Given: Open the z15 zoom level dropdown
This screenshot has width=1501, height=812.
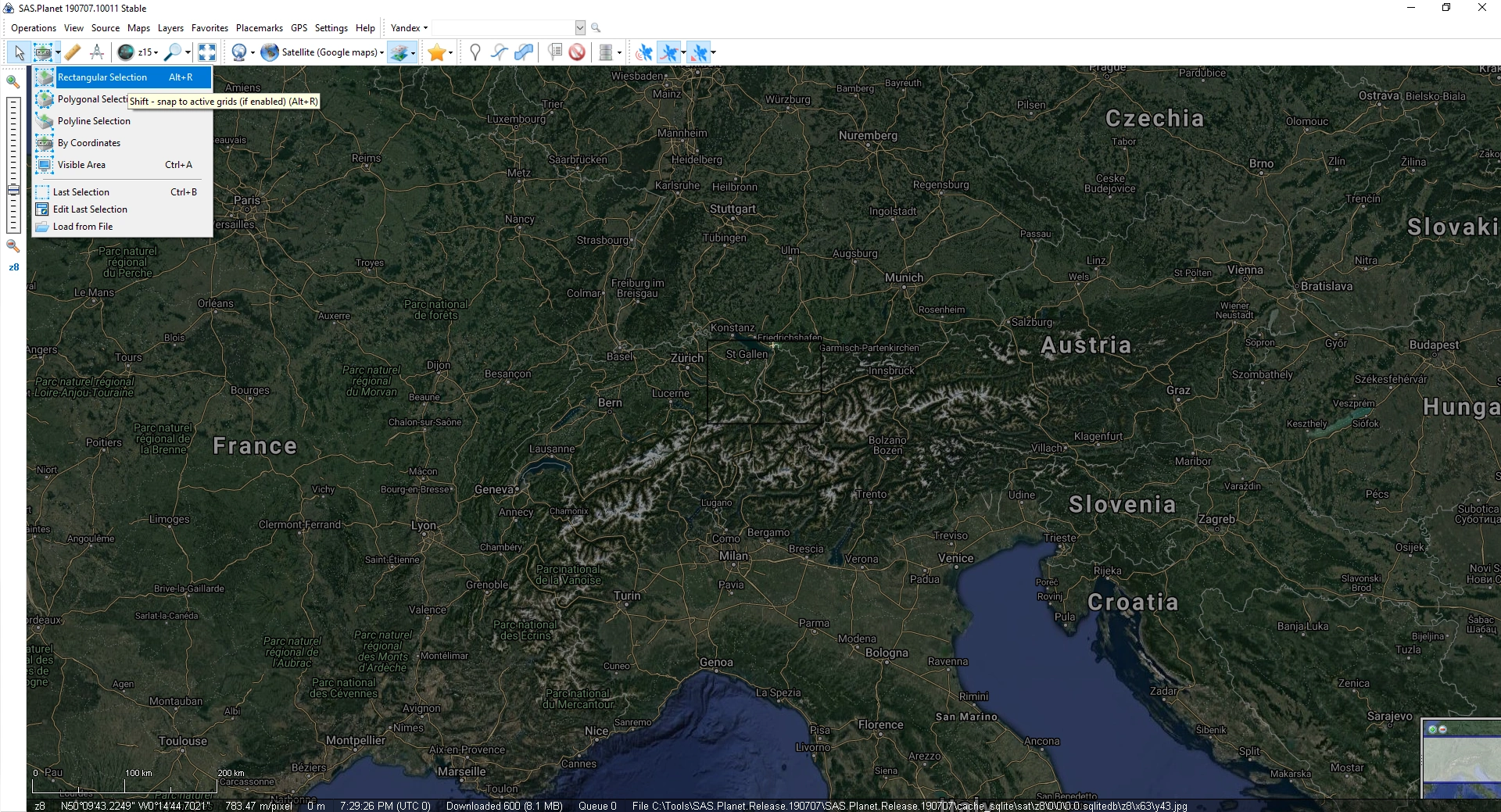Looking at the screenshot, I should click(149, 52).
